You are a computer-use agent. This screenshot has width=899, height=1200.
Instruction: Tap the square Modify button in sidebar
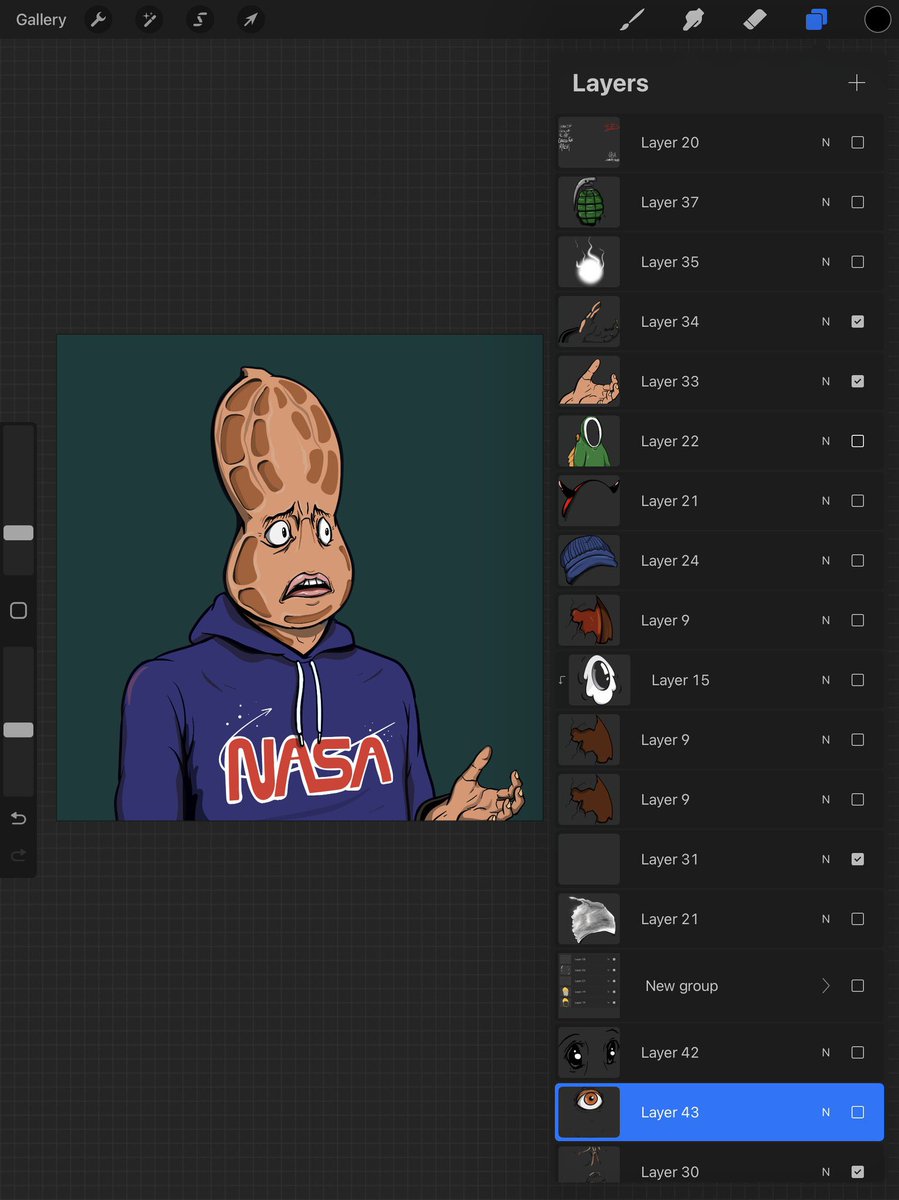(18, 610)
